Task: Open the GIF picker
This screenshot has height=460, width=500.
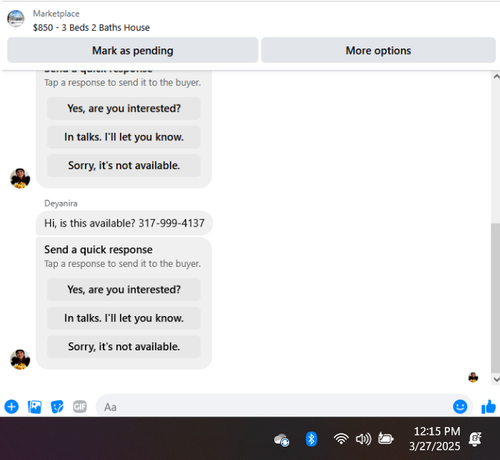Action: [80, 407]
